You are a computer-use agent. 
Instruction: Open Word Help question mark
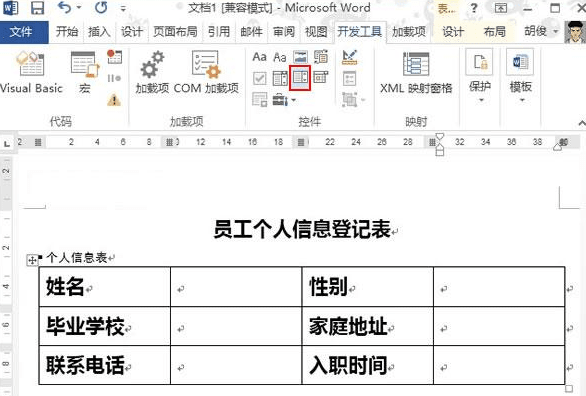(474, 8)
